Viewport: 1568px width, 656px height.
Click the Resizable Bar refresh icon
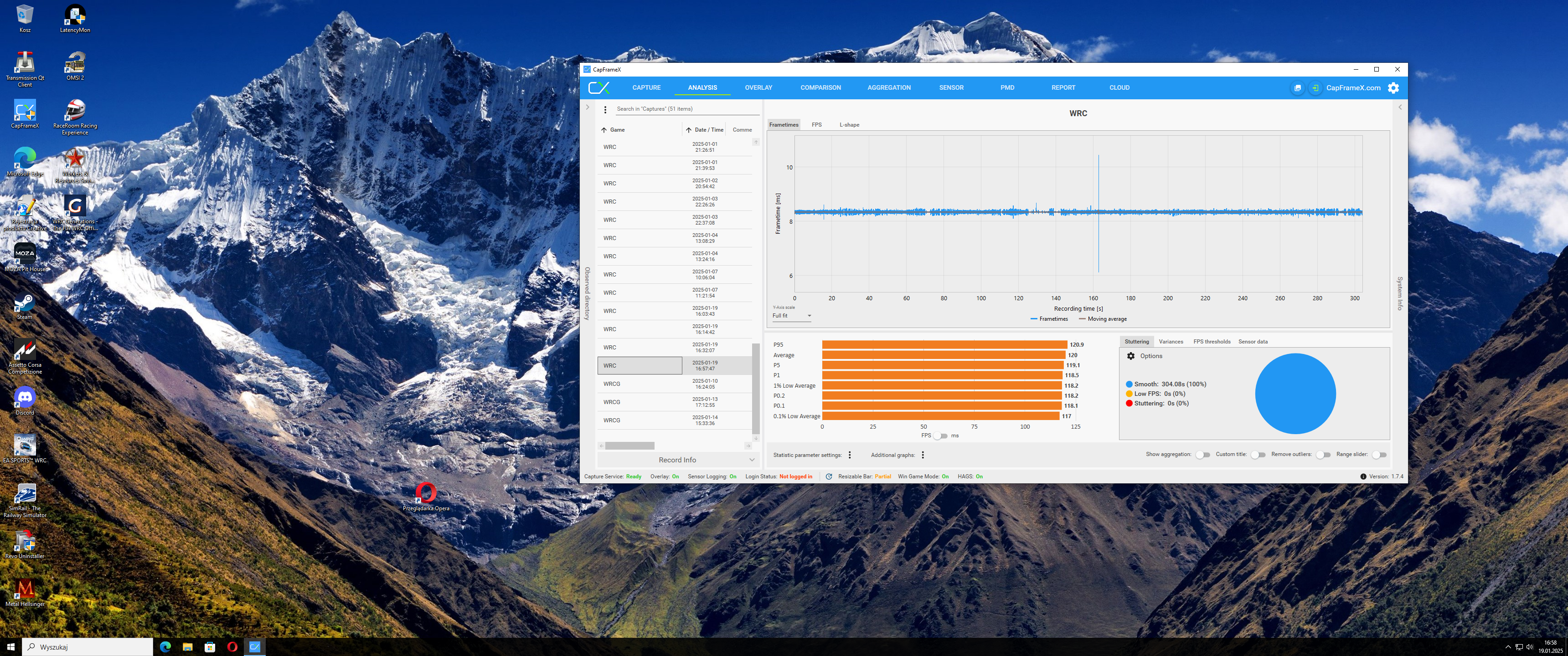(x=828, y=477)
